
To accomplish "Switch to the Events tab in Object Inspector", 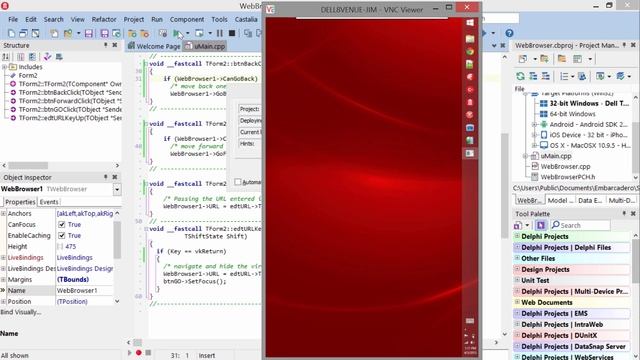I will [49, 202].
